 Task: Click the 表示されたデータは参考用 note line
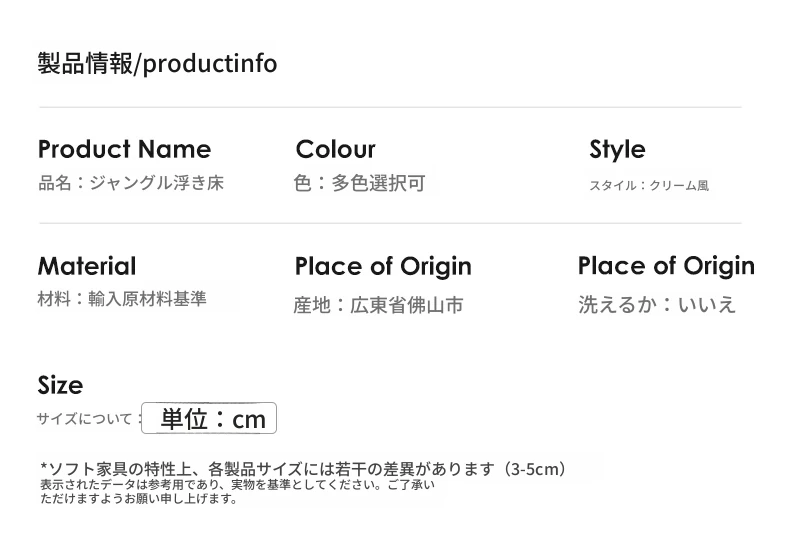(237, 485)
